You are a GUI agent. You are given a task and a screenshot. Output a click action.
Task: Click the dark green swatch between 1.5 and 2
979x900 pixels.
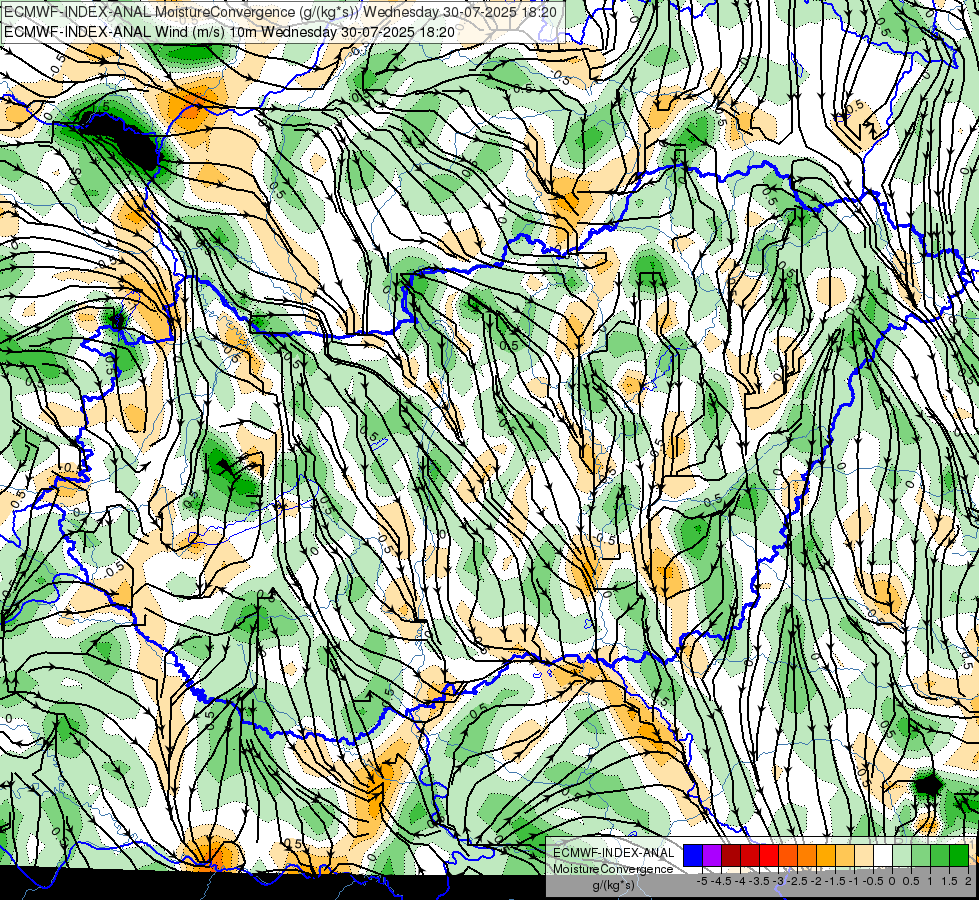pos(959,855)
